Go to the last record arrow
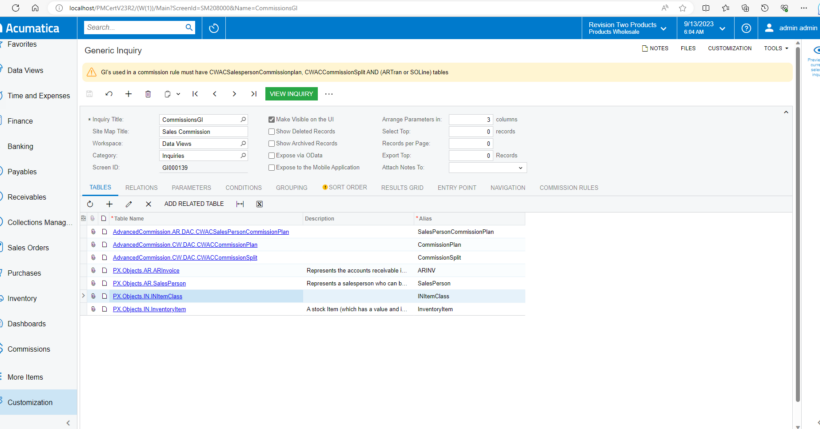Viewport: 820px width, 429px height. (254, 94)
